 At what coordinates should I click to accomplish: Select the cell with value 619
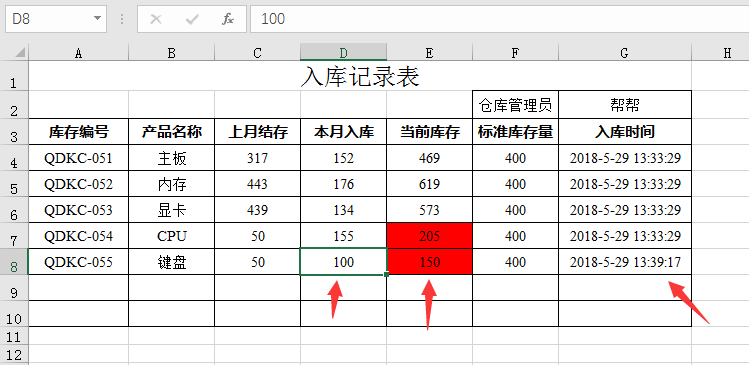(x=429, y=184)
